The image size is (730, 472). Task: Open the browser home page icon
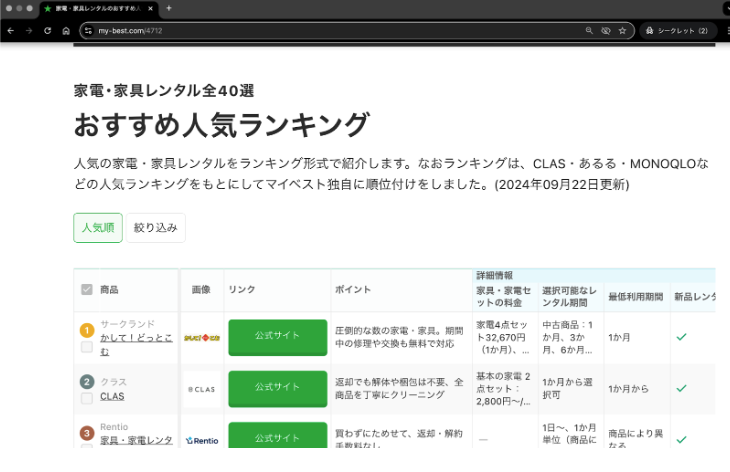coord(66,31)
